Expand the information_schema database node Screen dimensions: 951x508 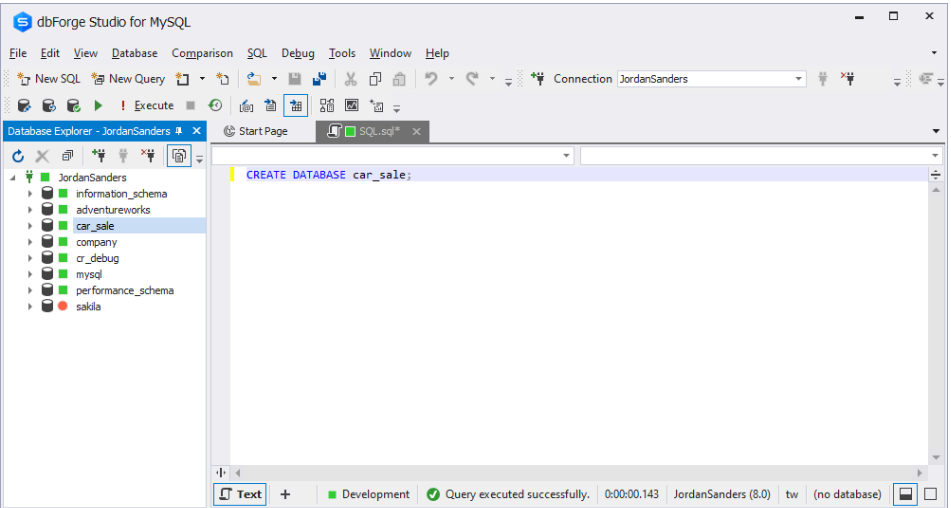pyautogui.click(x=30, y=194)
